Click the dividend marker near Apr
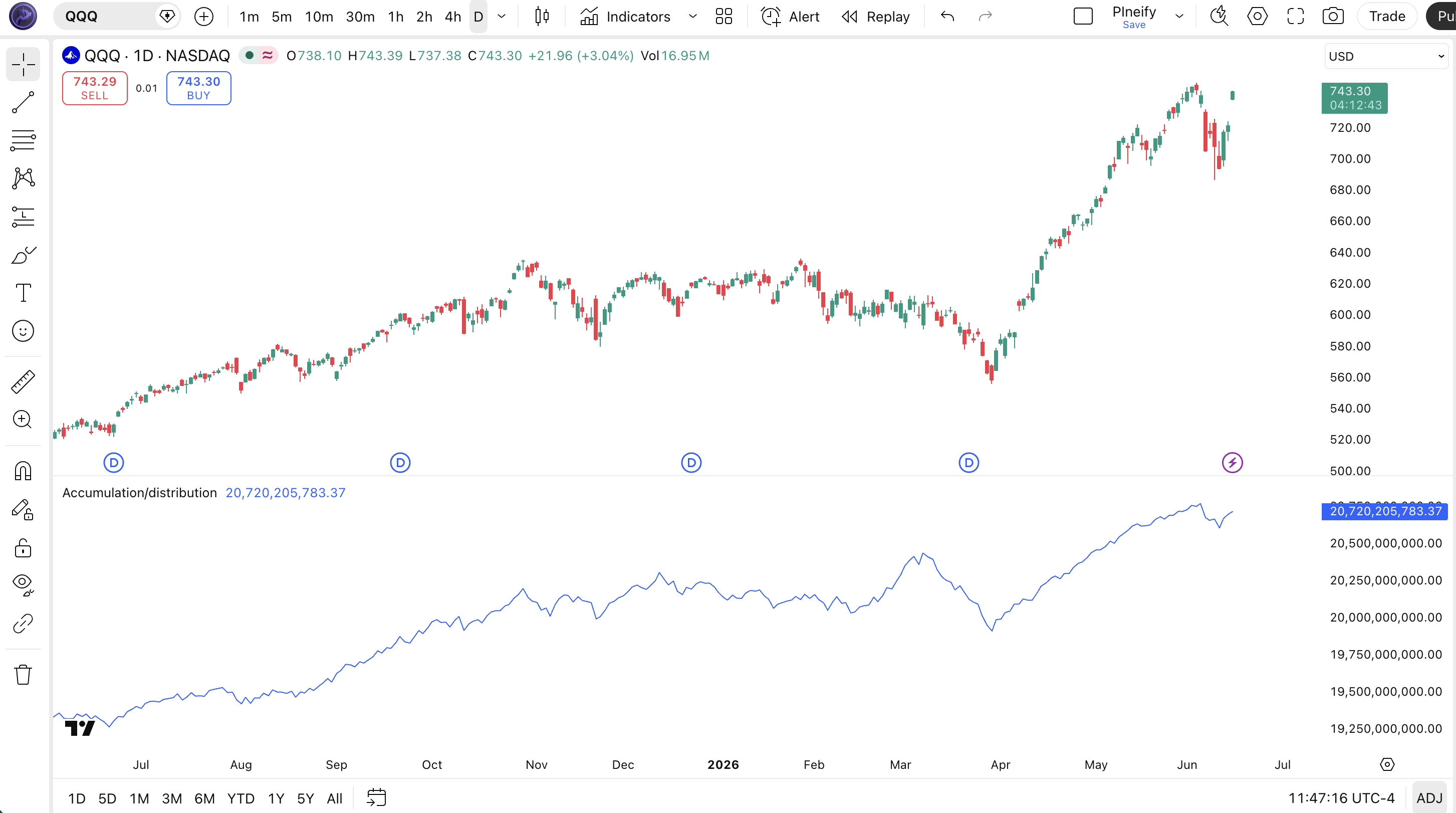The height and width of the screenshot is (813, 1456). [969, 463]
